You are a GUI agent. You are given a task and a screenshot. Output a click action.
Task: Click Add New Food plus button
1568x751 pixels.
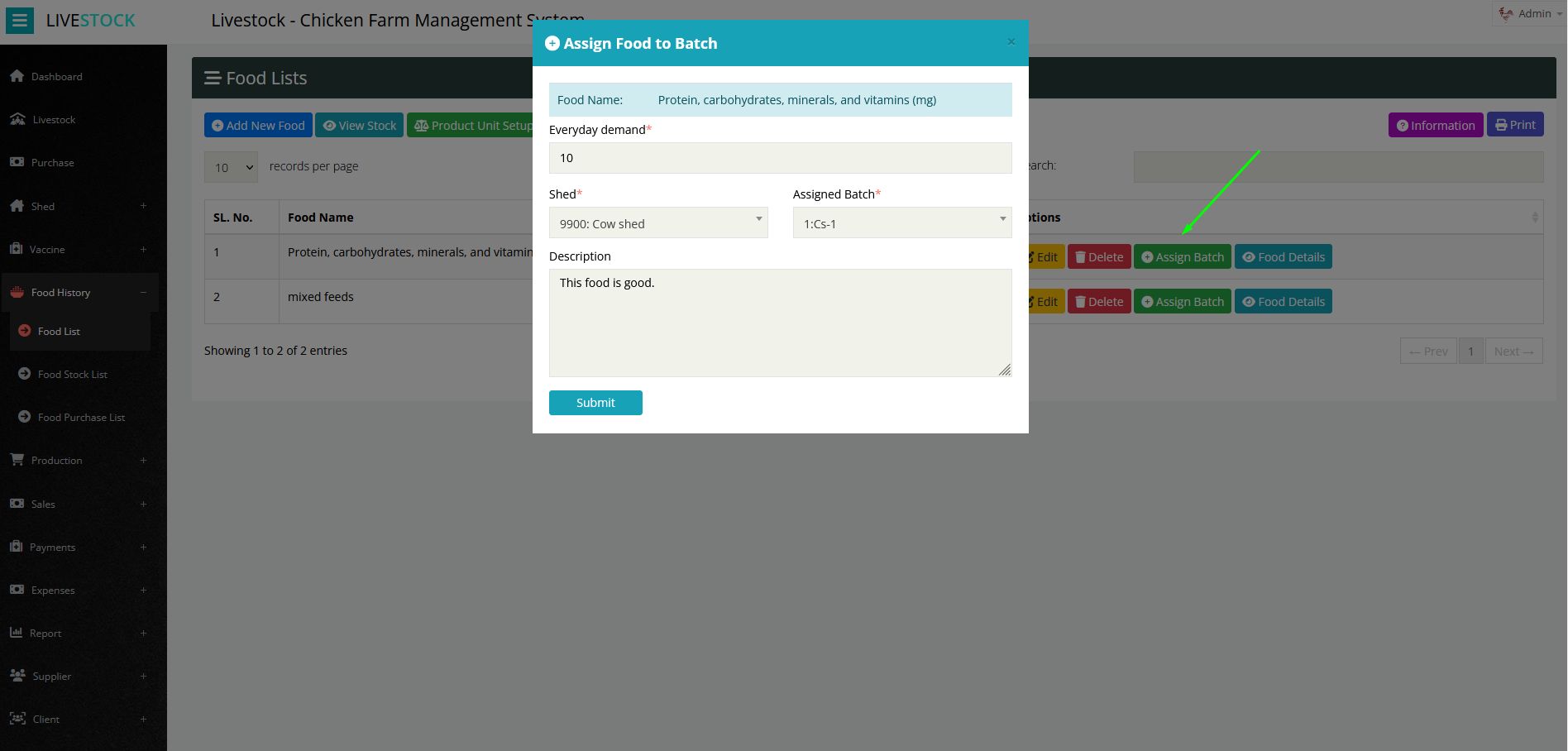(x=258, y=126)
